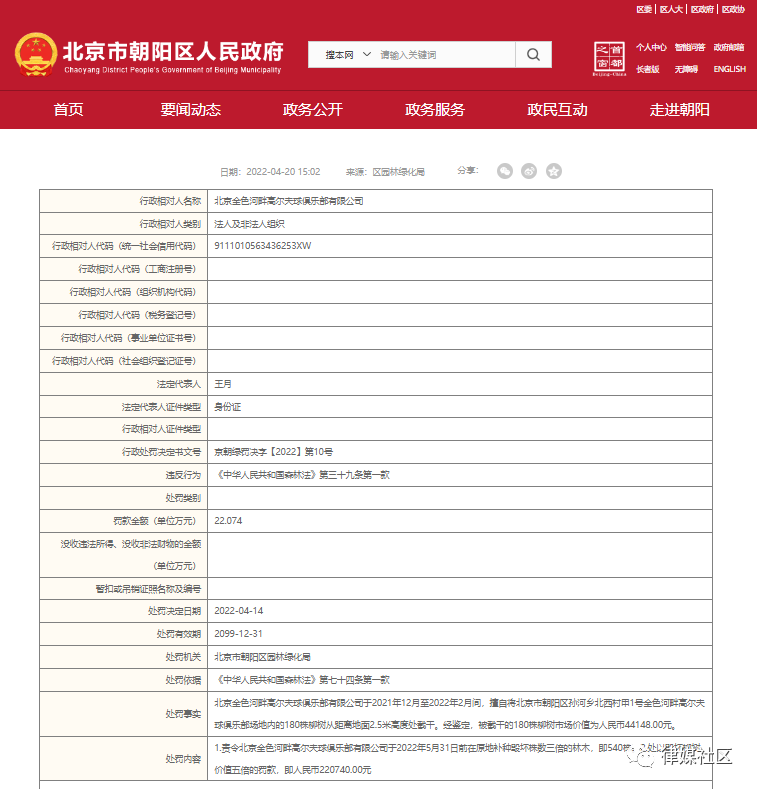Select 政务公开 in the navigation bar
The width and height of the screenshot is (757, 789).
click(x=312, y=110)
